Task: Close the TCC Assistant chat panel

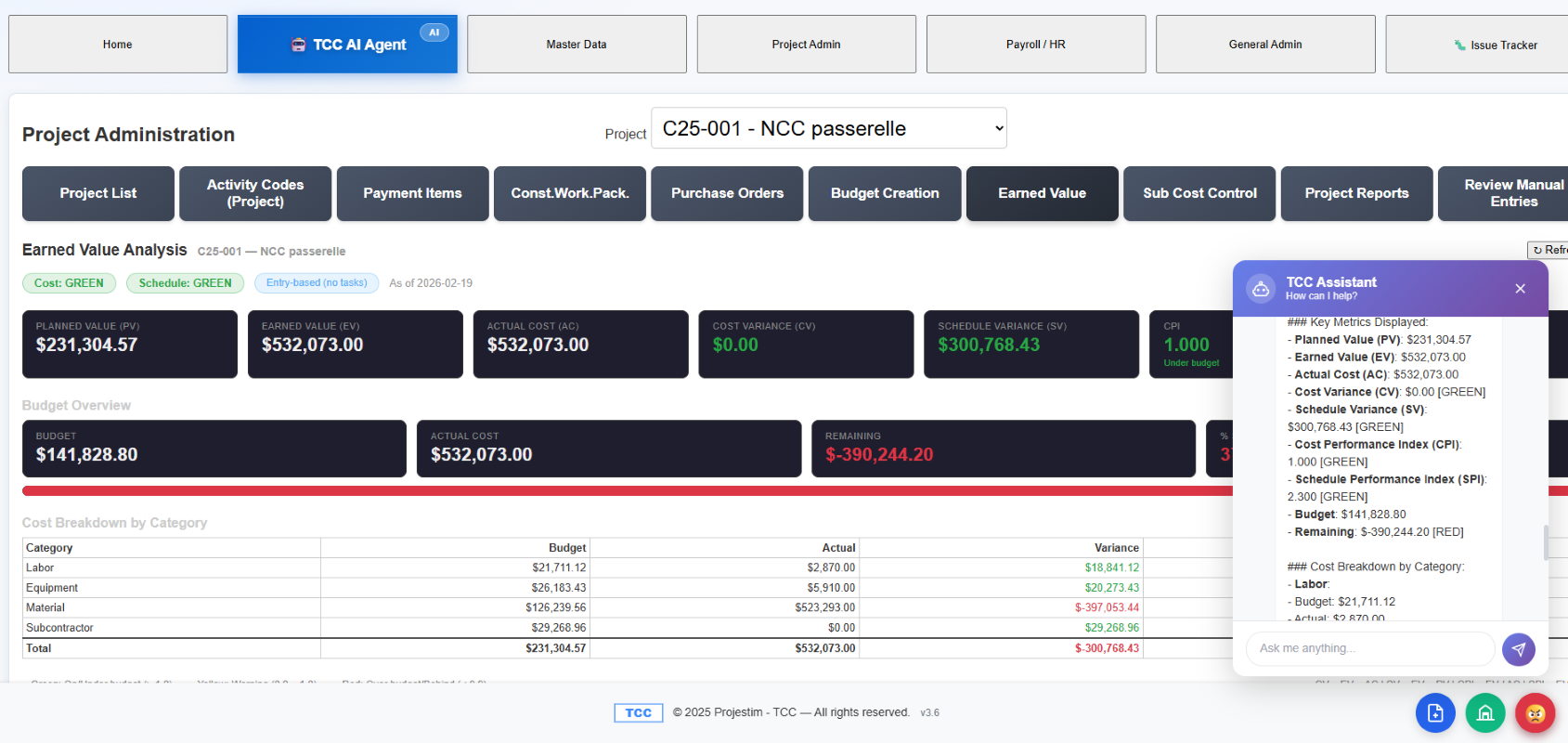Action: (1520, 289)
